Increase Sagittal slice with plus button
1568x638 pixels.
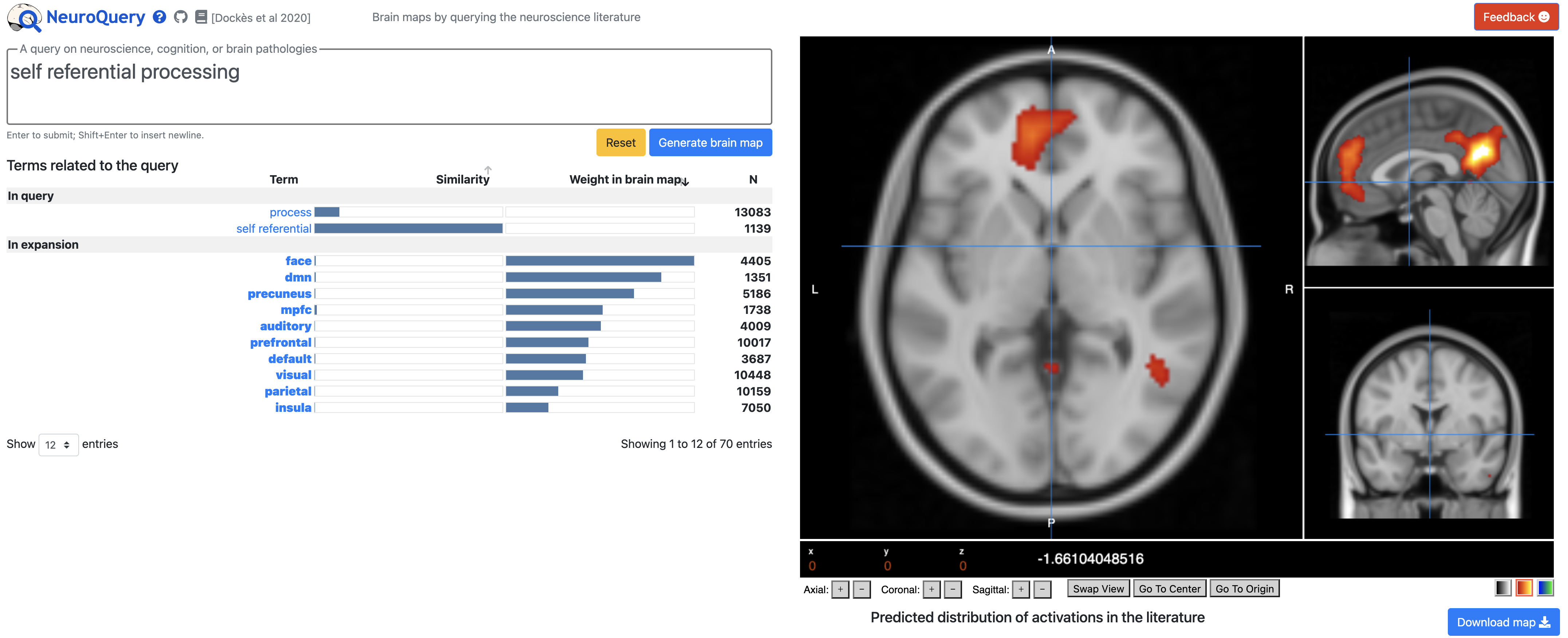[1021, 589]
